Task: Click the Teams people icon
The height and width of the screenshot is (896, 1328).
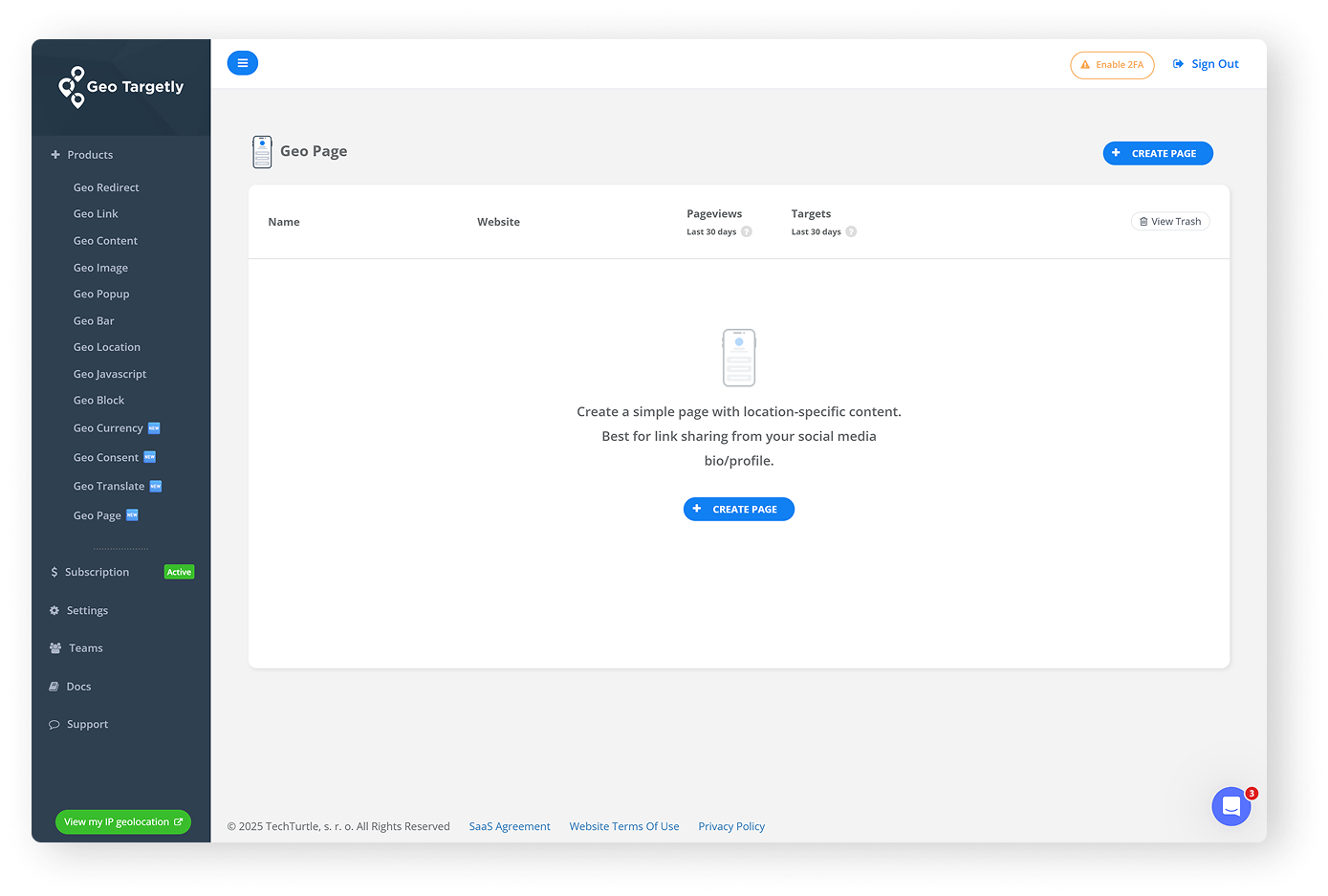Action: pos(55,648)
